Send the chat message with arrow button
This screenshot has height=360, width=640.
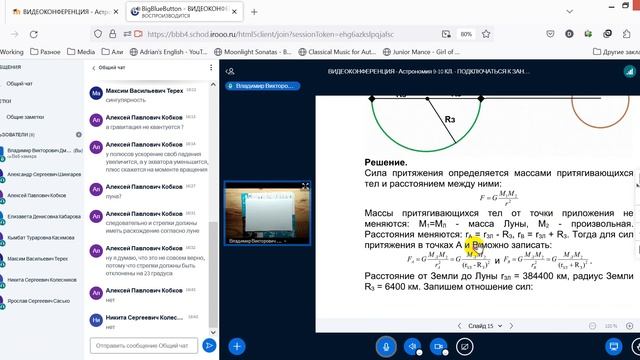point(209,346)
